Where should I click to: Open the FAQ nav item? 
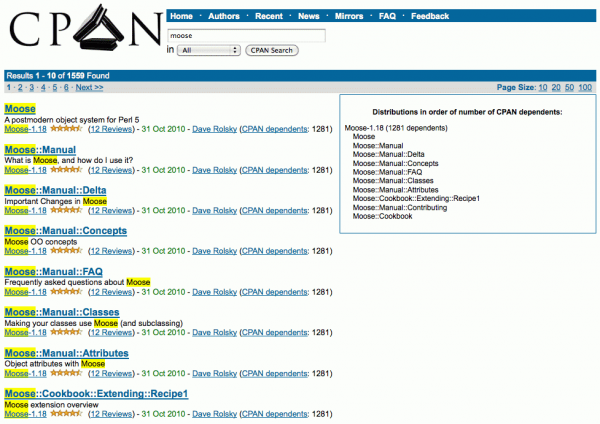tap(387, 16)
